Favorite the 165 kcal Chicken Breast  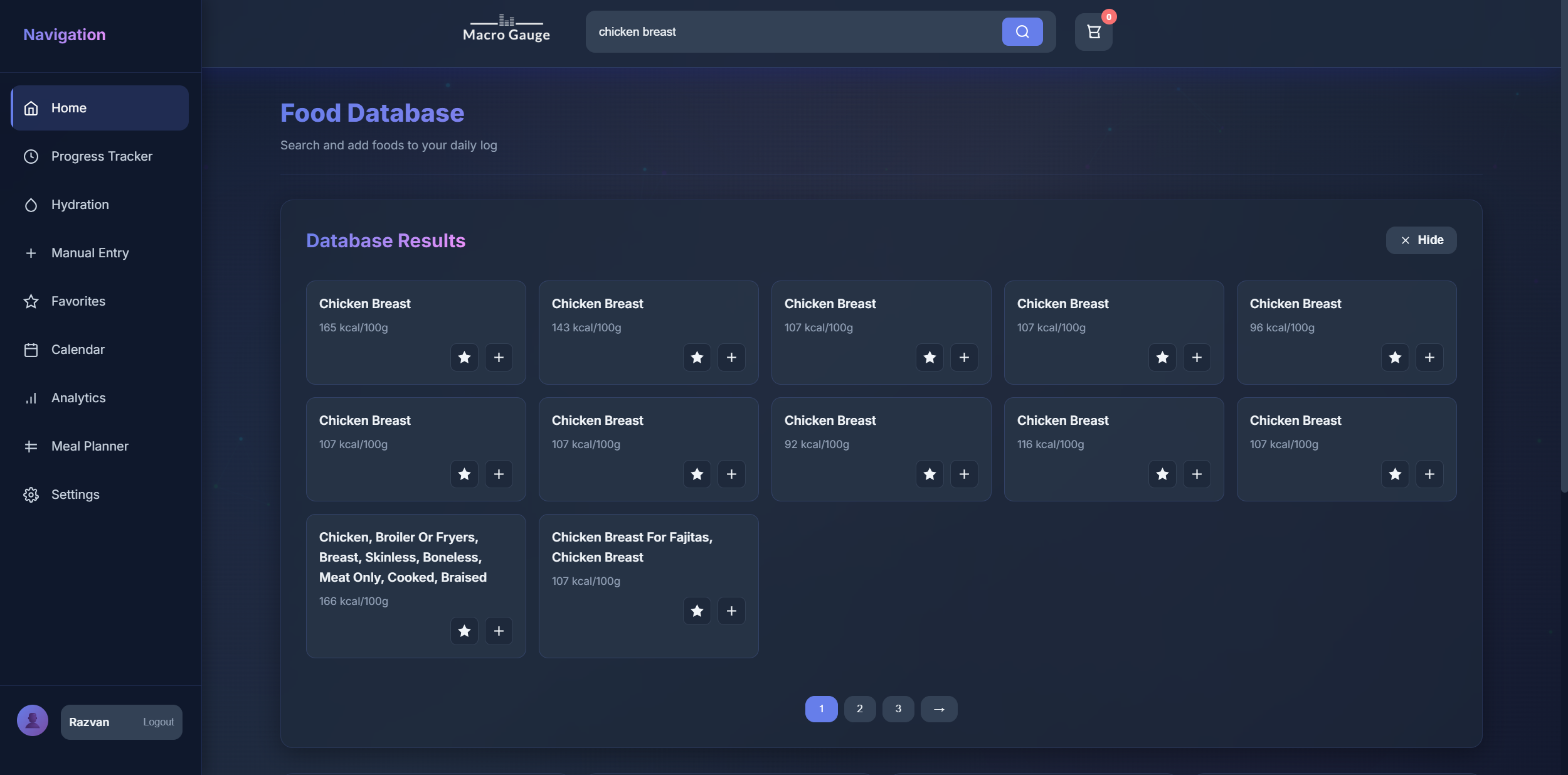[464, 358]
